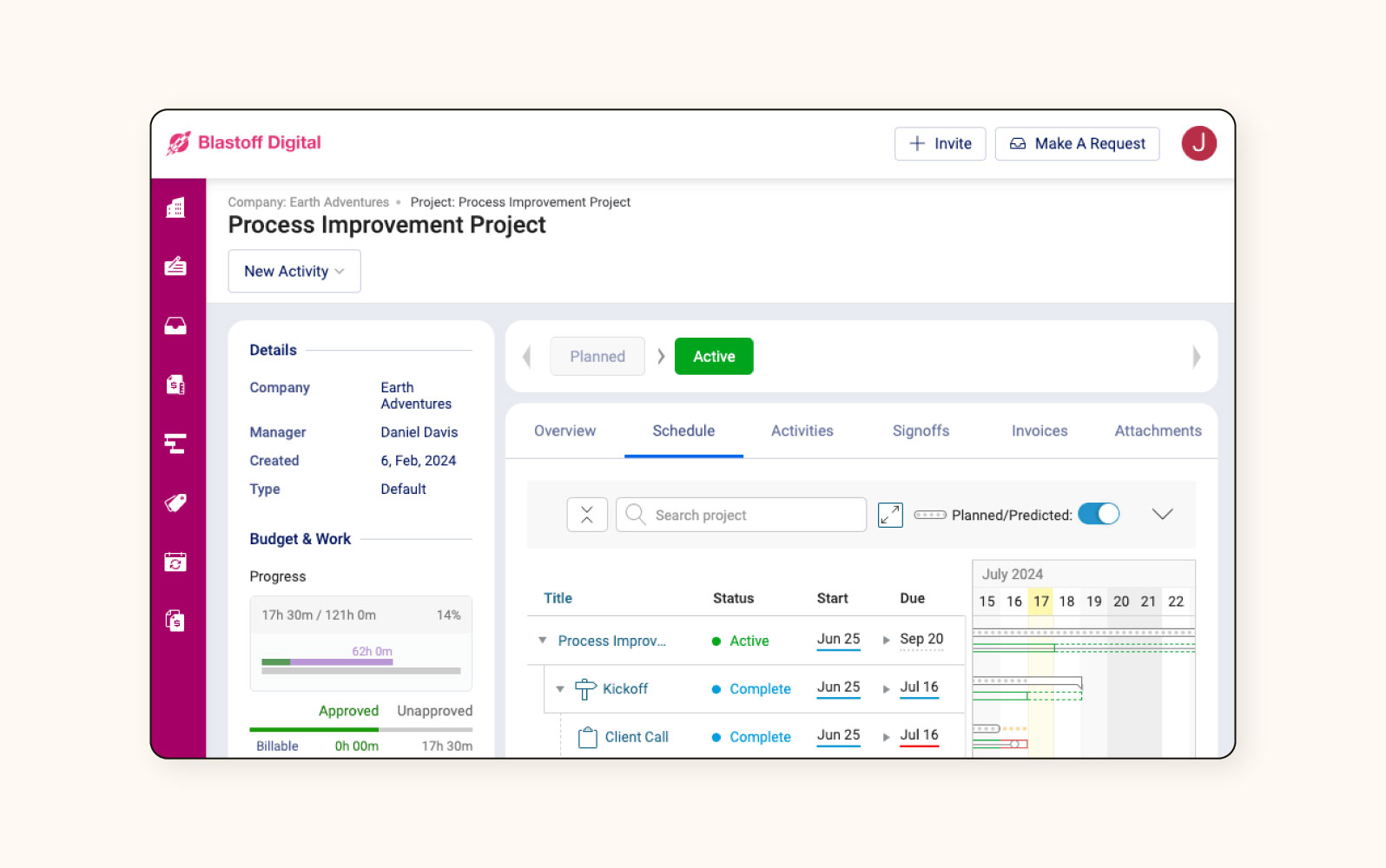1386x868 pixels.
Task: Click arrow before Kickoff Jul 16 due date
Action: click(886, 688)
